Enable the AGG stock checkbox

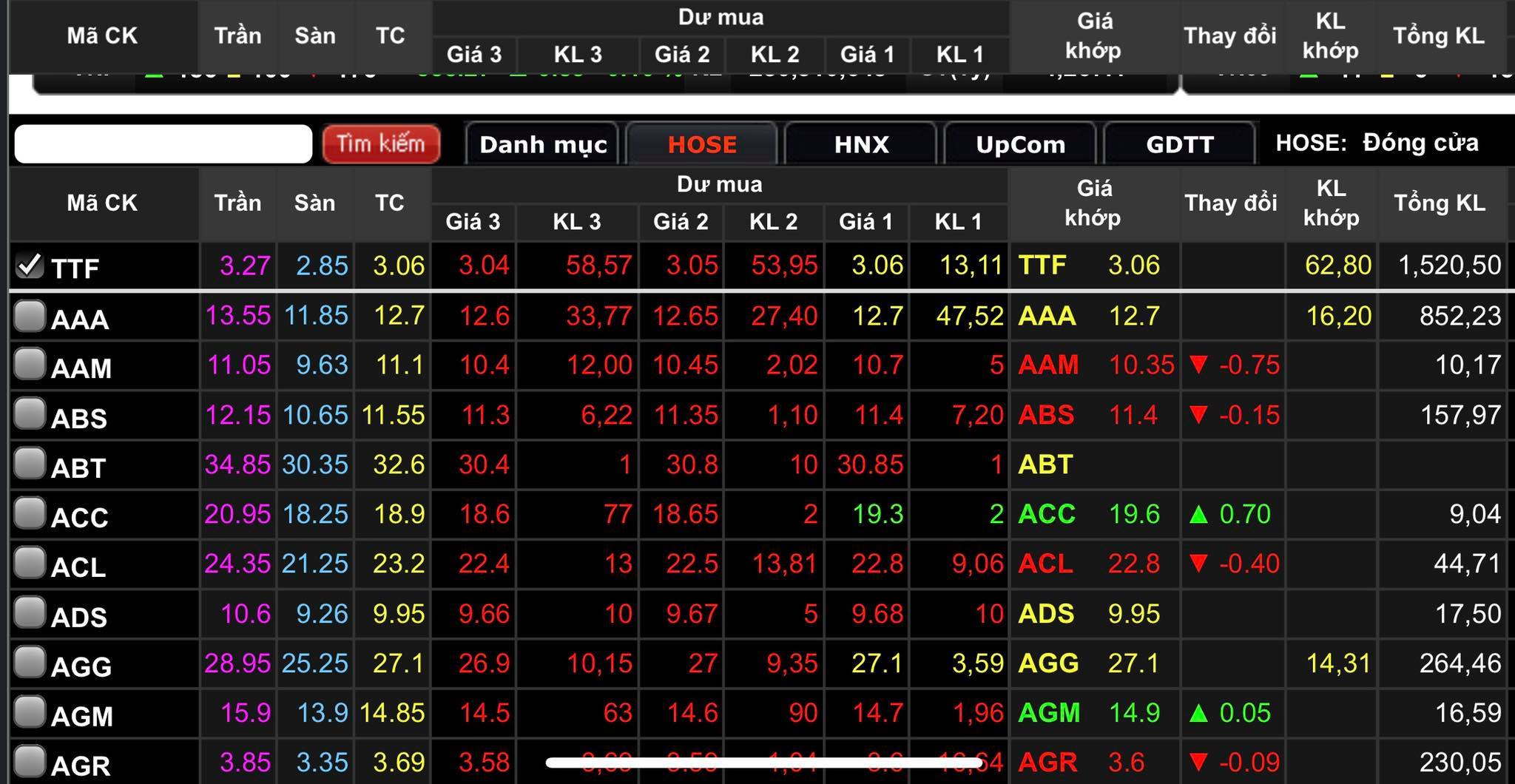tap(30, 663)
